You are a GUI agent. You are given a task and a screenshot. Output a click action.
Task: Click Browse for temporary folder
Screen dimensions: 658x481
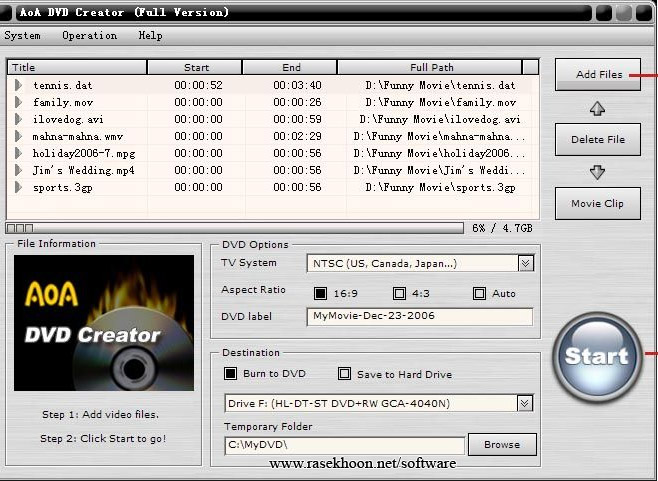(x=502, y=444)
